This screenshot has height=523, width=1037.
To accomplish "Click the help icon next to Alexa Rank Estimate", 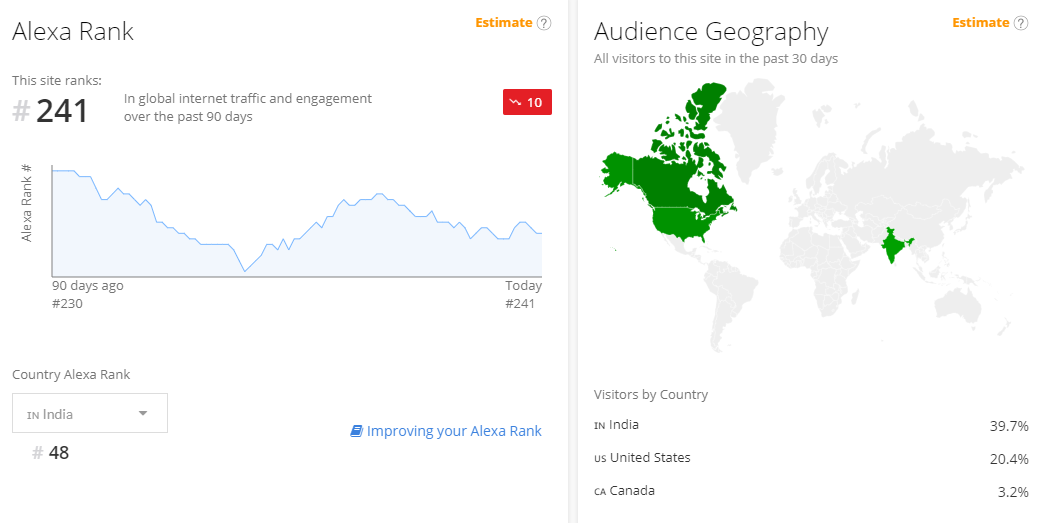I will [x=544, y=23].
